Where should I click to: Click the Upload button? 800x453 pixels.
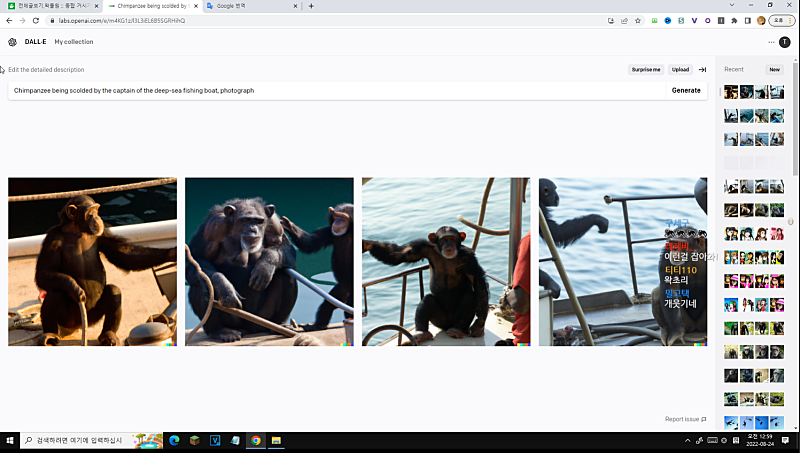tap(680, 70)
